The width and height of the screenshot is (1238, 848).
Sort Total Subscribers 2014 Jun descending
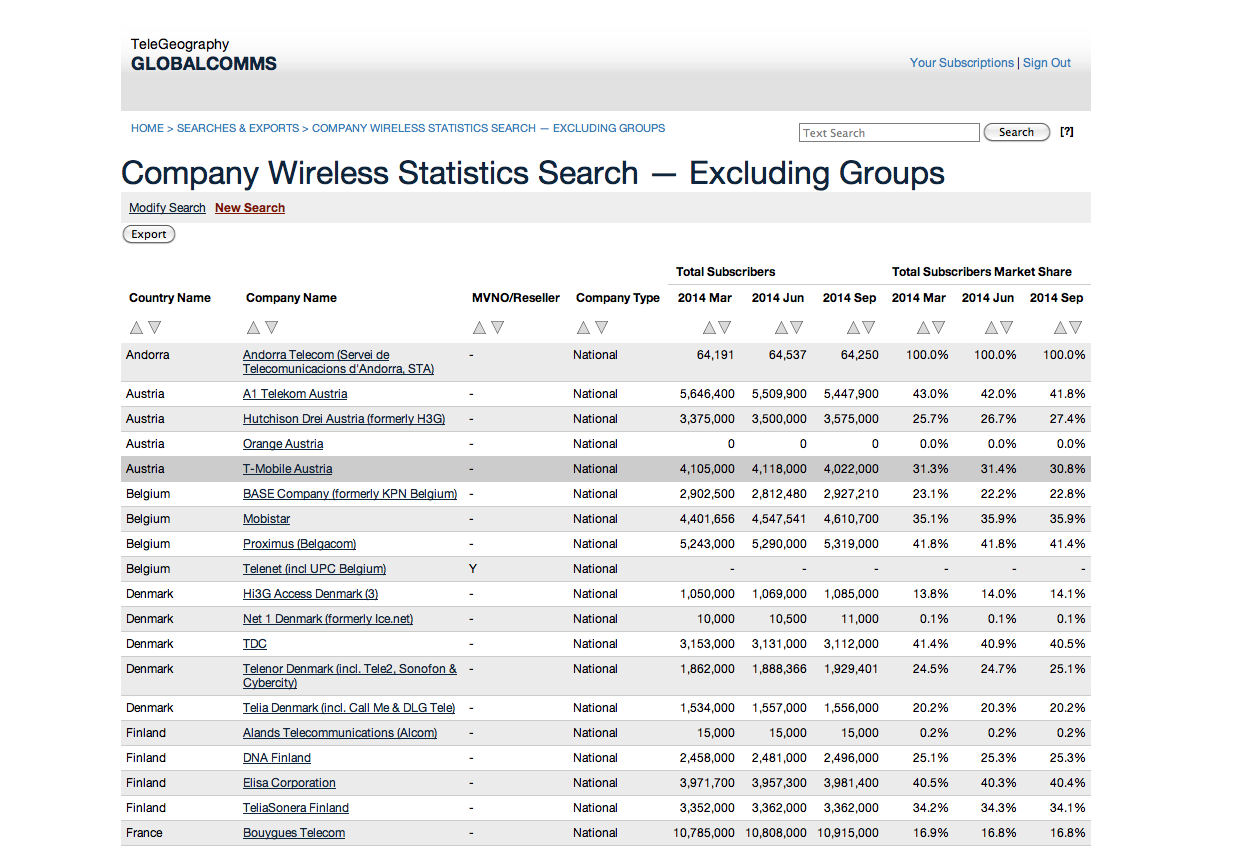tap(797, 327)
